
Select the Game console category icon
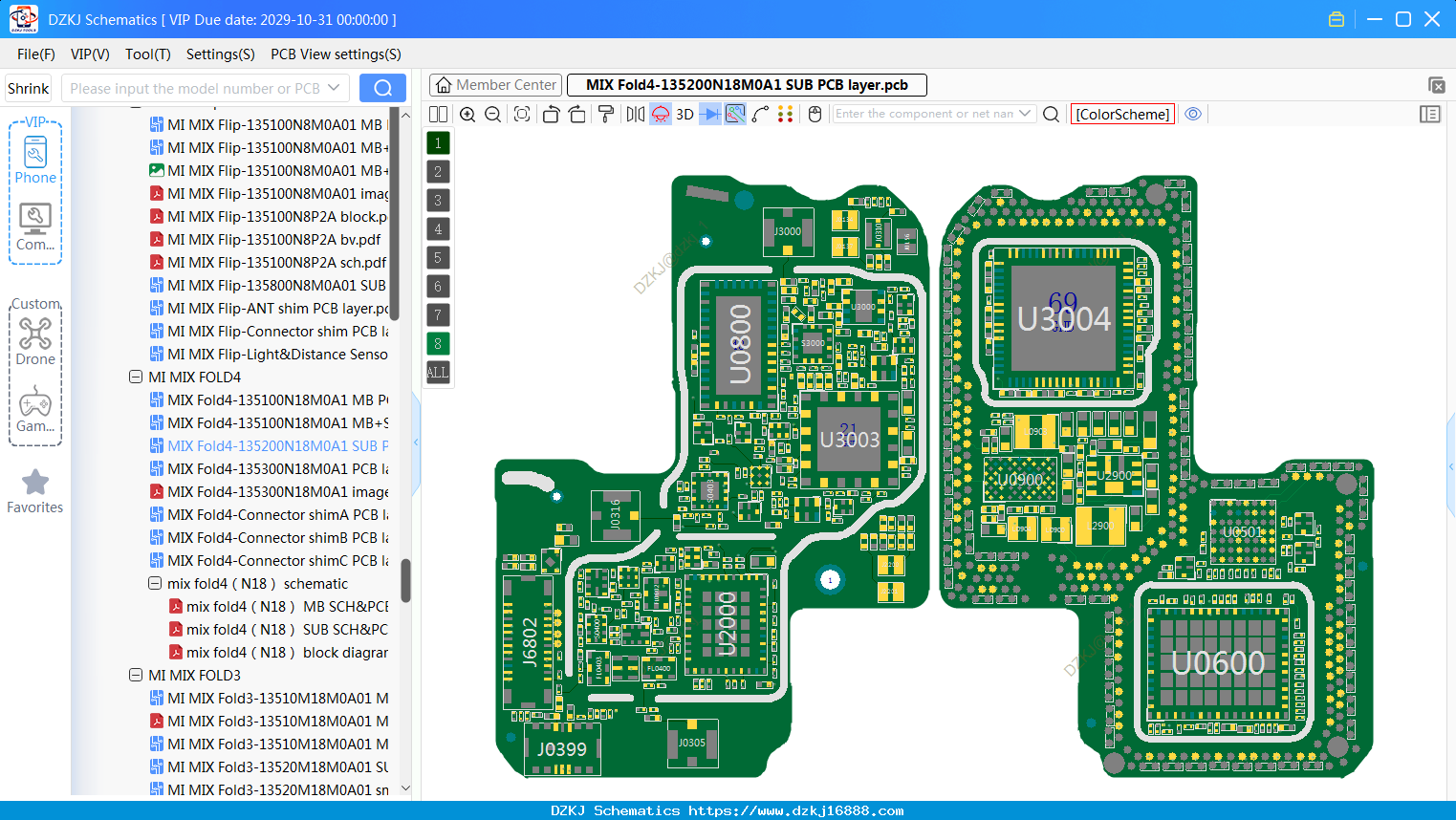(x=35, y=409)
